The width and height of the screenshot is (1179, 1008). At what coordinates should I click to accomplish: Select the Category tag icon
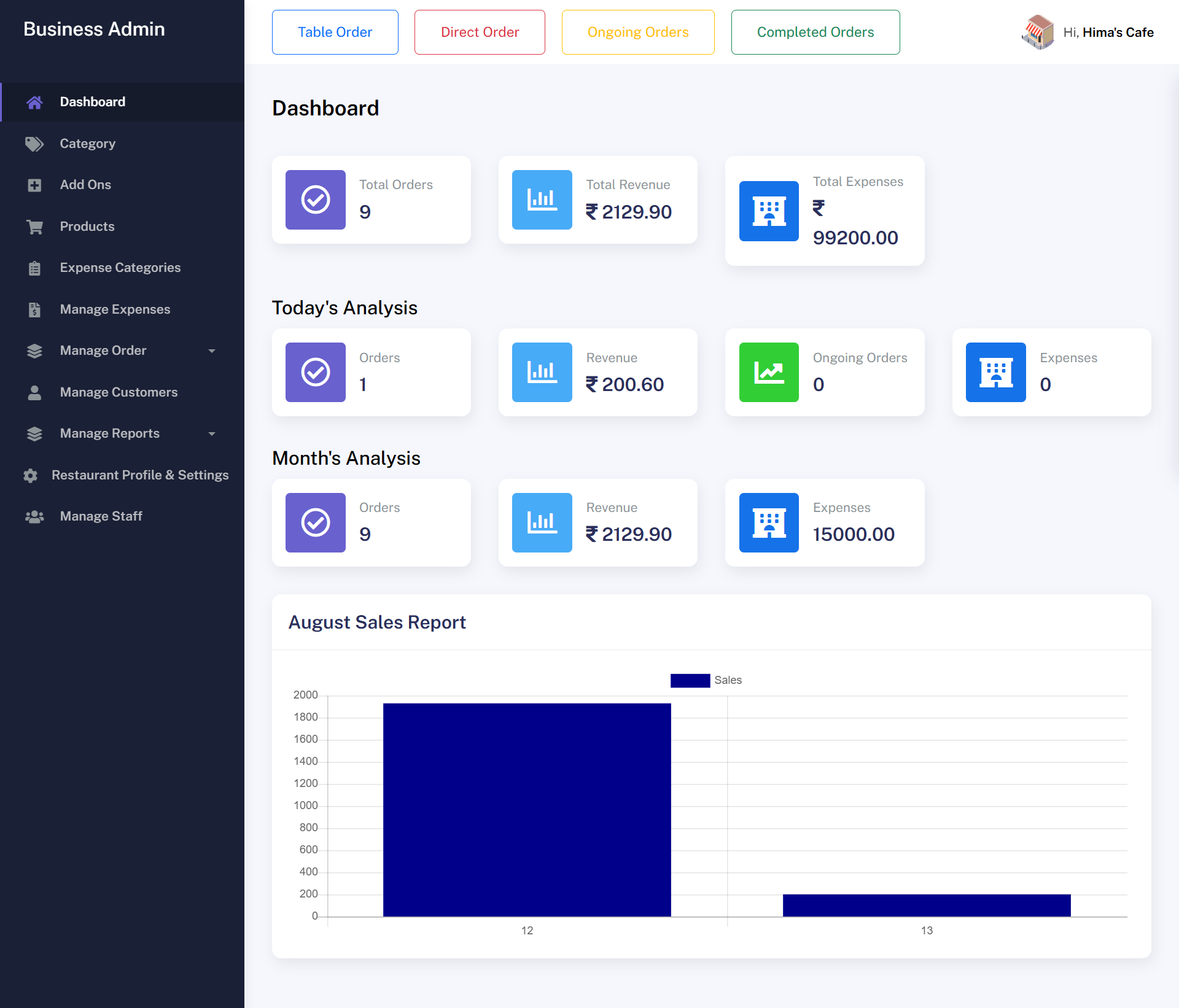[34, 144]
